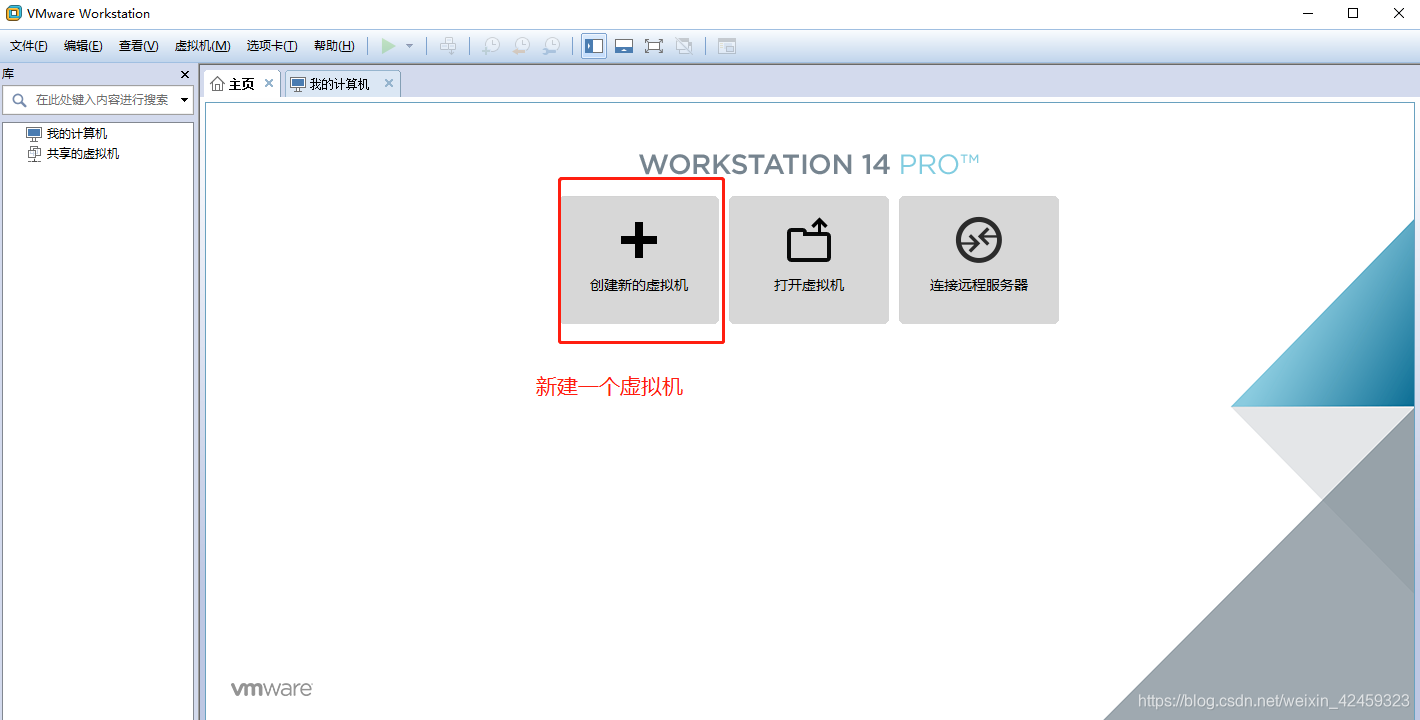This screenshot has width=1420, height=720.
Task: Maximize the VMware Workstation window
Action: 1353,13
